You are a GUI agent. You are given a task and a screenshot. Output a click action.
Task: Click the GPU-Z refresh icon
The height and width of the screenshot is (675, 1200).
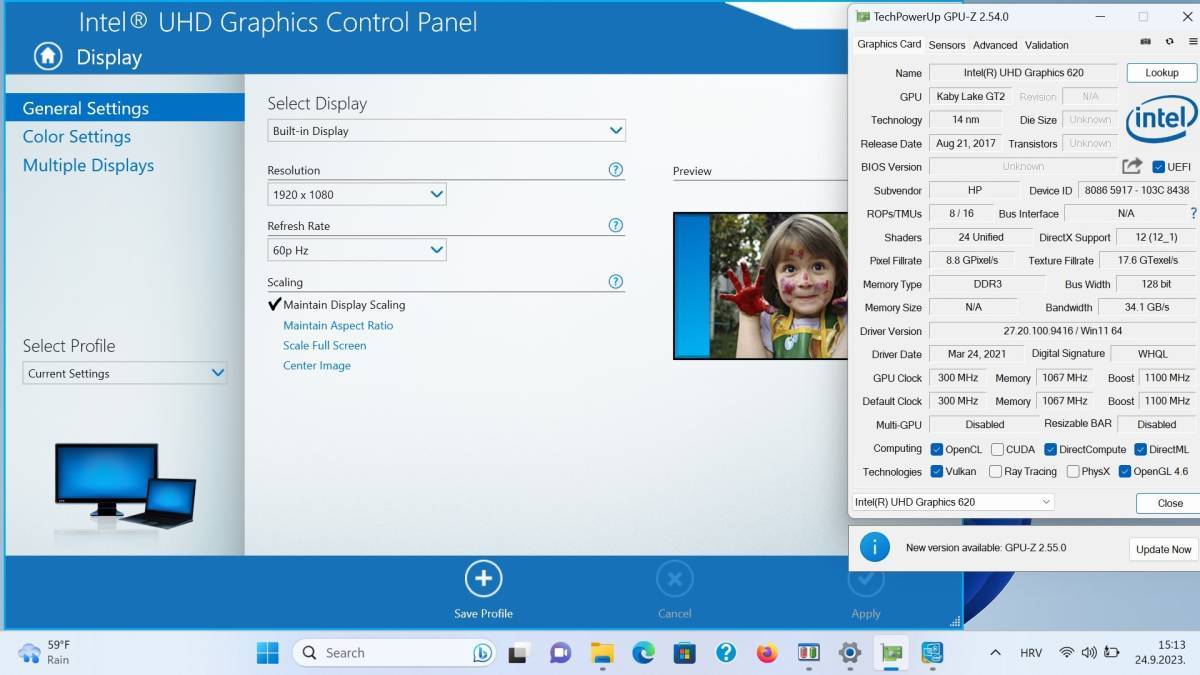click(1169, 42)
